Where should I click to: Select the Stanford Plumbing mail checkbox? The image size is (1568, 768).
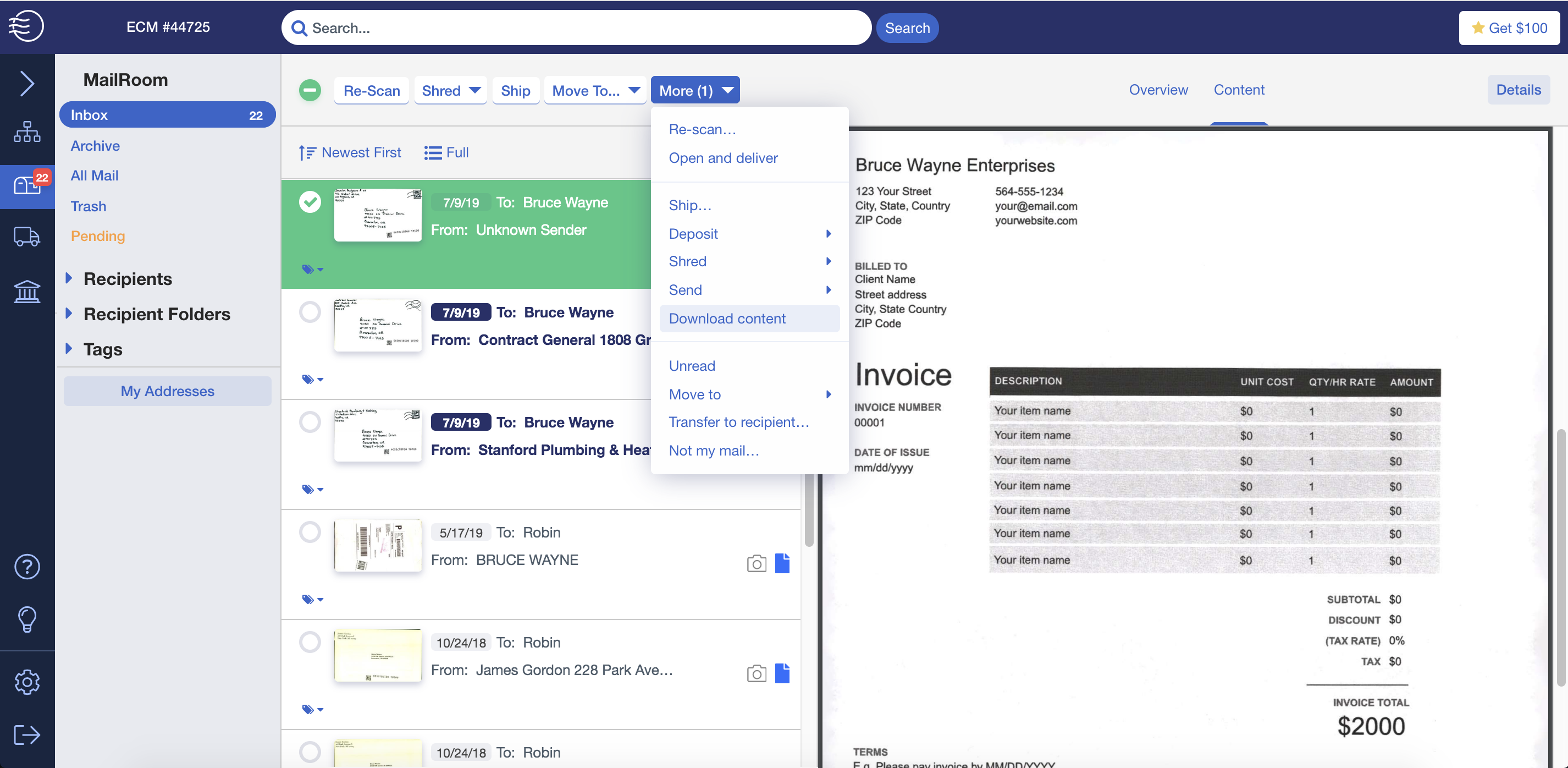(x=310, y=422)
